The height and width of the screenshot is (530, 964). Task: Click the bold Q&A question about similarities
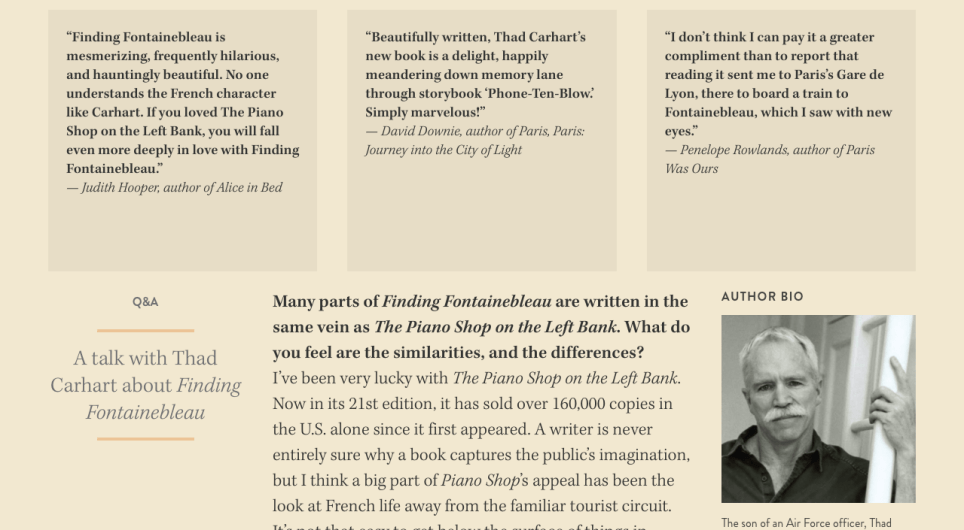click(x=481, y=326)
